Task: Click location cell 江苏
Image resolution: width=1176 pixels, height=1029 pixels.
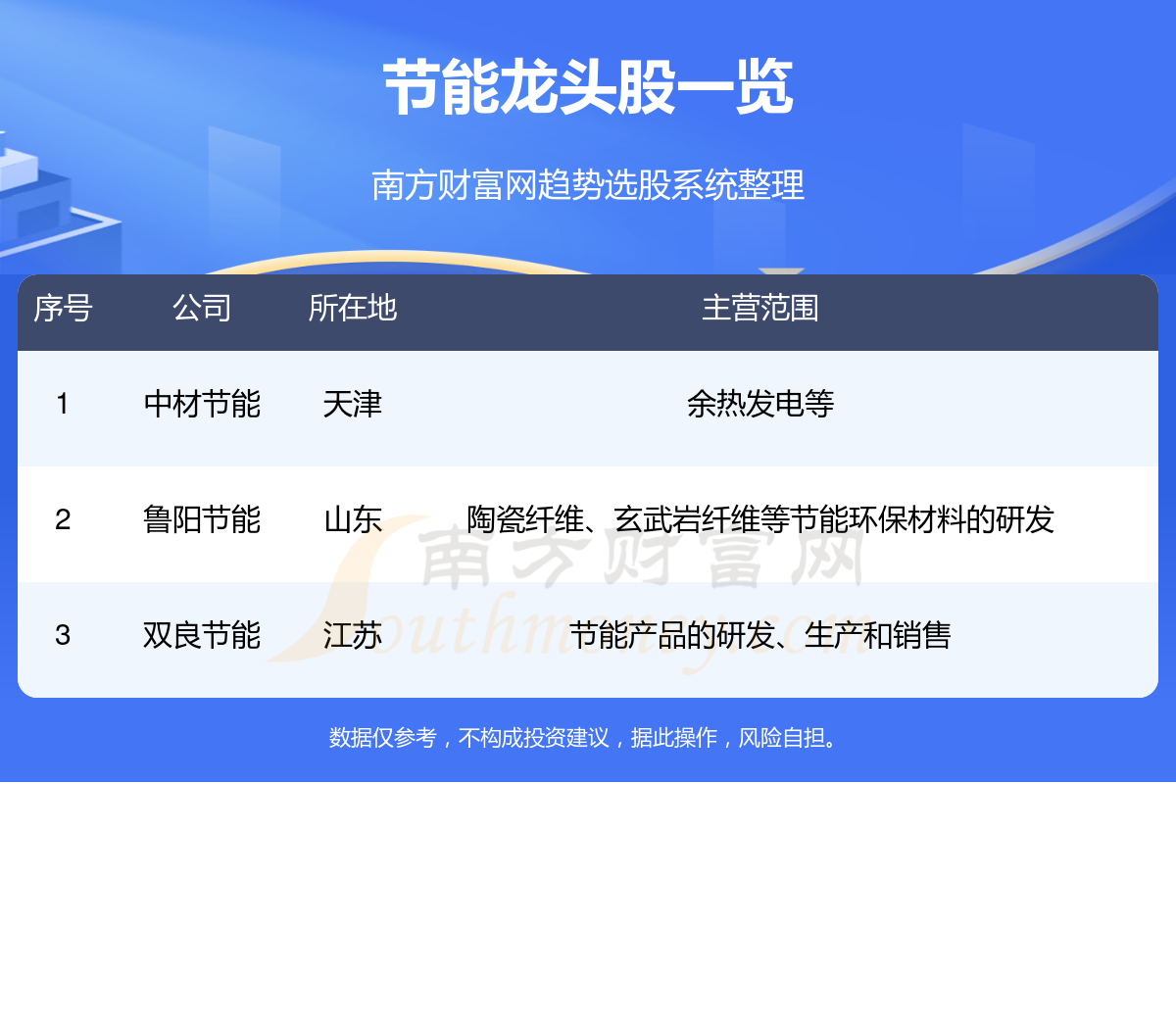Action: (x=353, y=635)
